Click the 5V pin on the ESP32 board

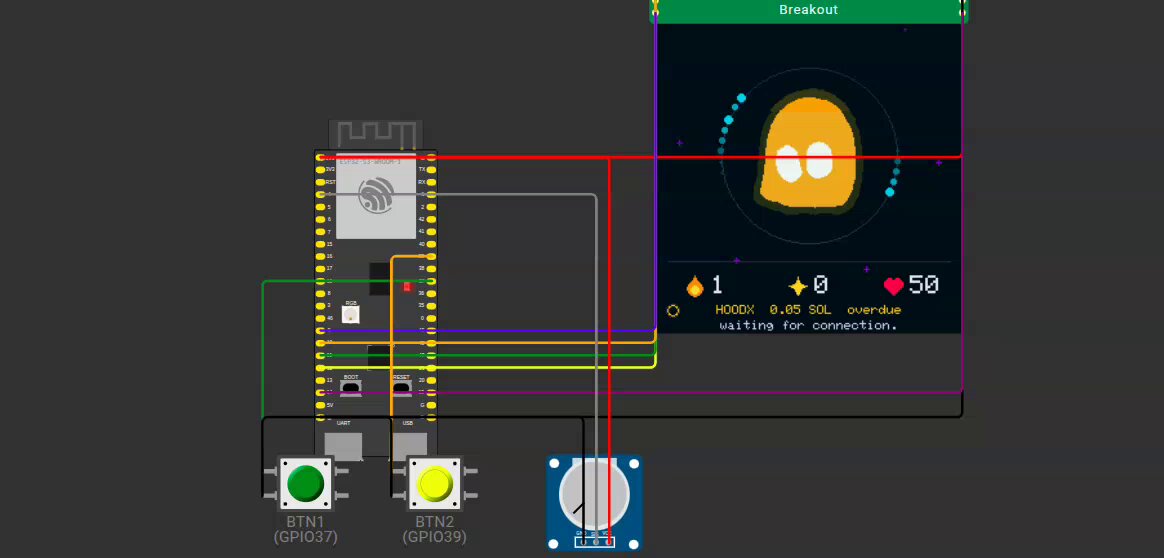(x=321, y=405)
